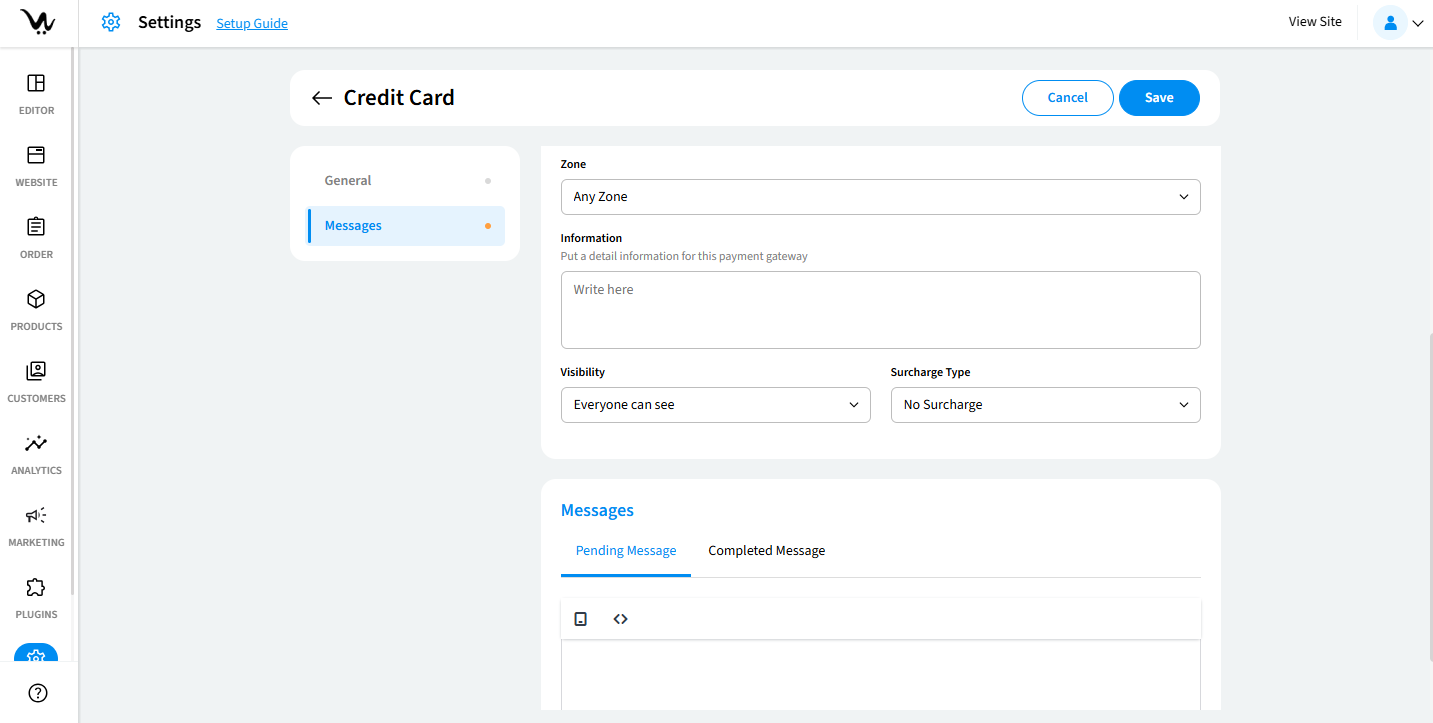View the Analytics chart icon
The width and height of the screenshot is (1433, 723).
coord(36,444)
